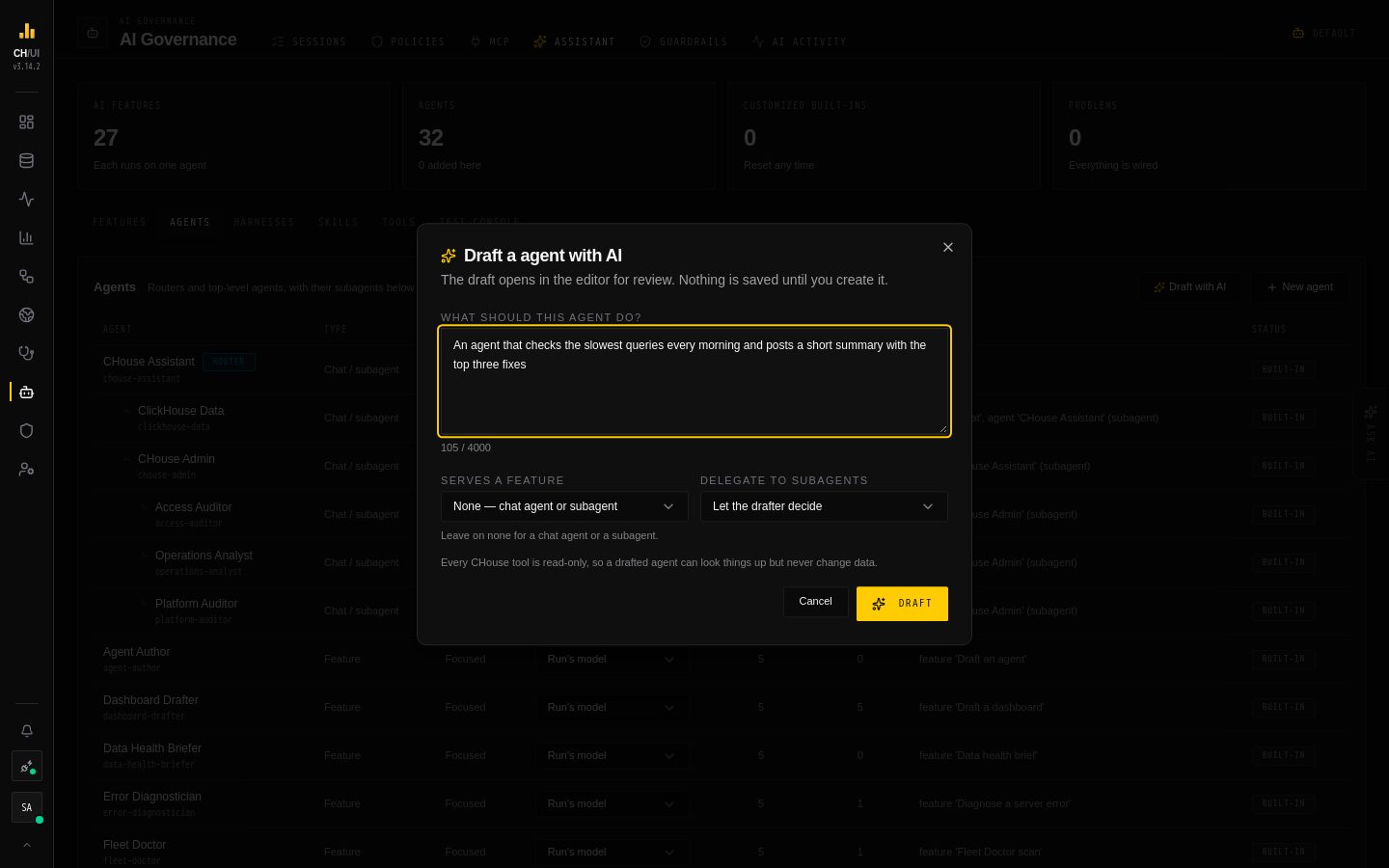Open the activity pulse icon in sidebar
The height and width of the screenshot is (868, 1389).
pyautogui.click(x=27, y=200)
